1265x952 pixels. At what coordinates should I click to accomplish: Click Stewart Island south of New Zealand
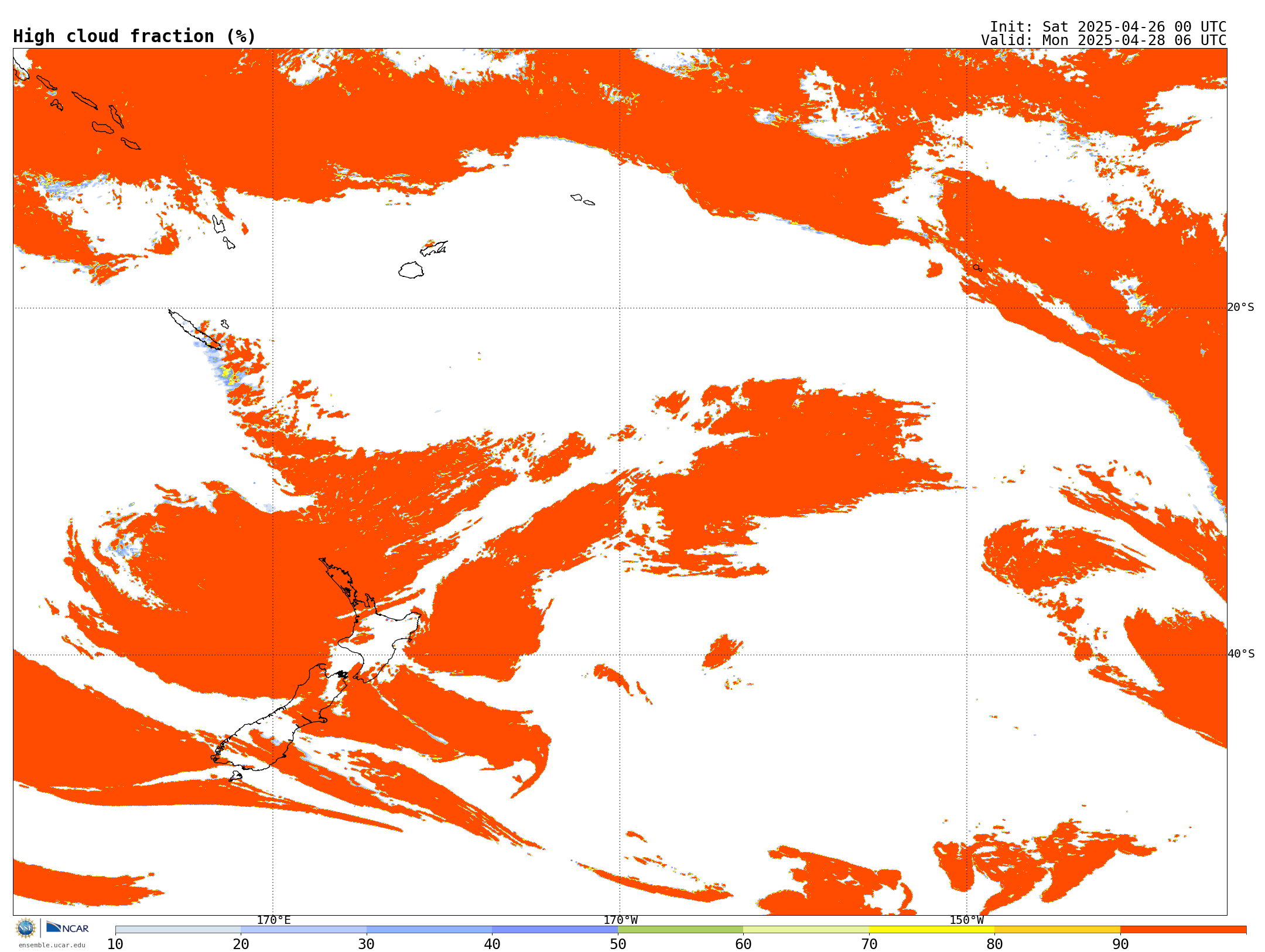[x=235, y=776]
